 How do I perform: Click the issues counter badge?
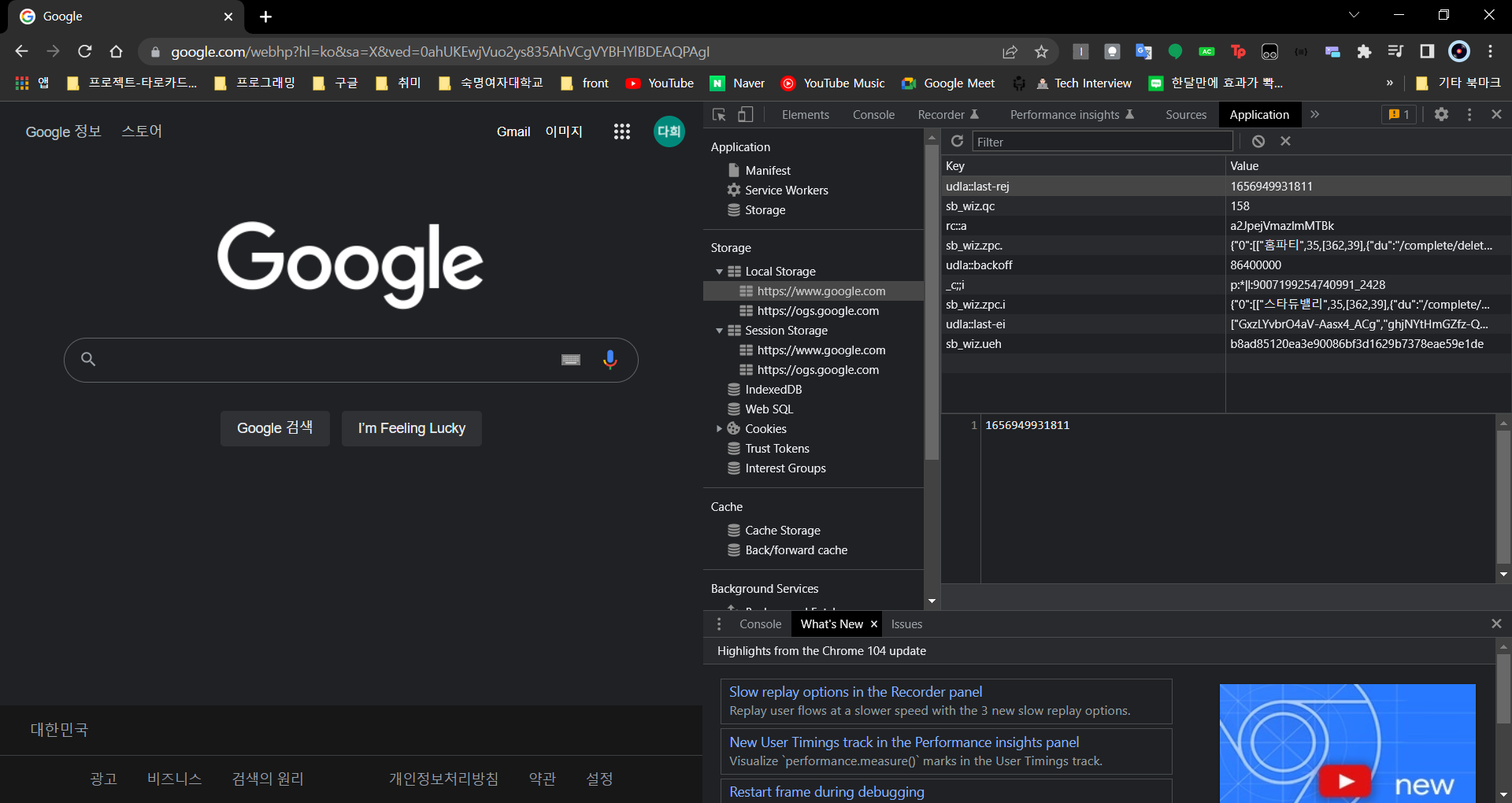[x=1399, y=115]
